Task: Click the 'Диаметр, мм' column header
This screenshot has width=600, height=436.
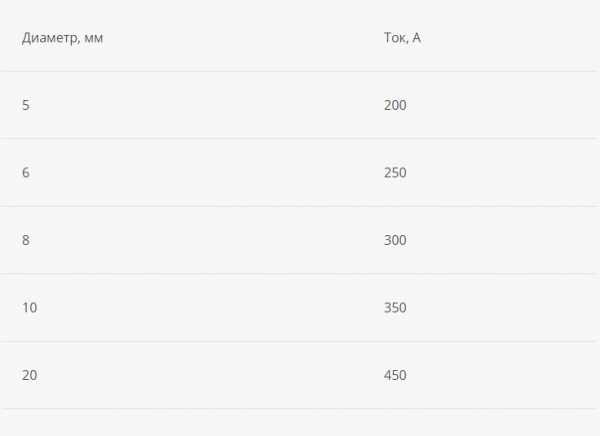Action: pos(62,38)
